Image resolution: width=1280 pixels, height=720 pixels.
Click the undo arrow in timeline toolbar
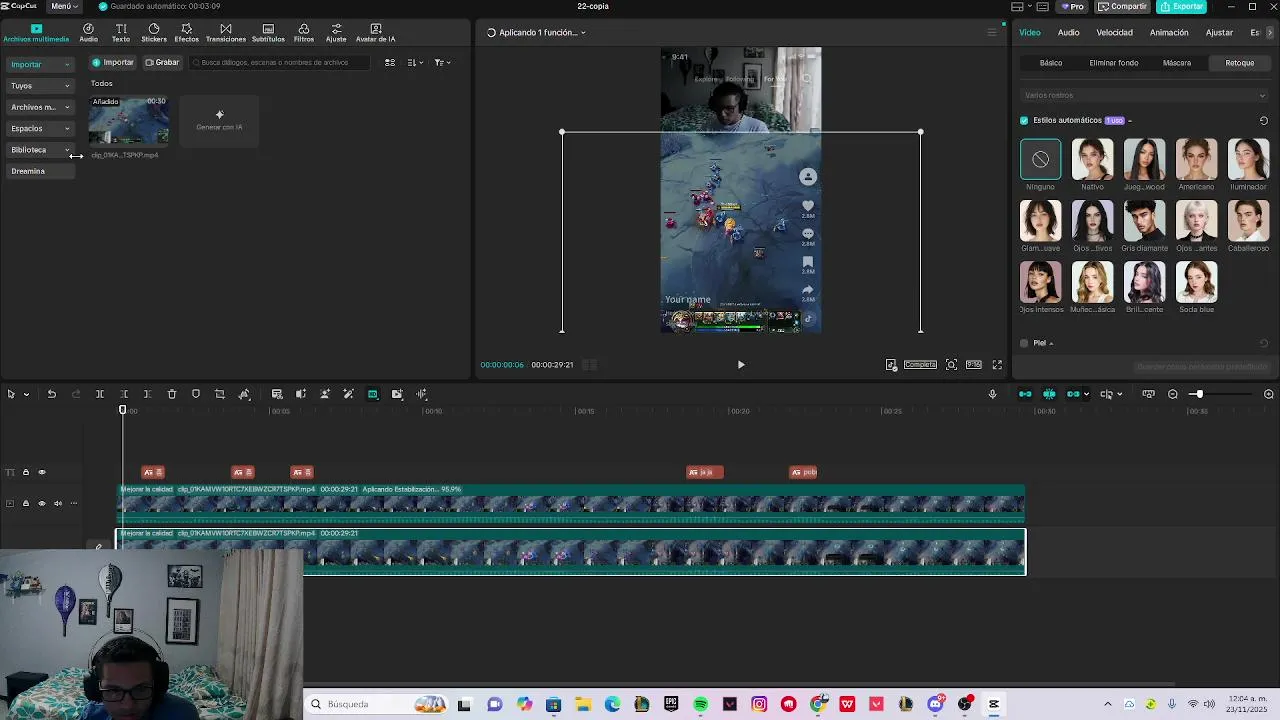(x=52, y=394)
